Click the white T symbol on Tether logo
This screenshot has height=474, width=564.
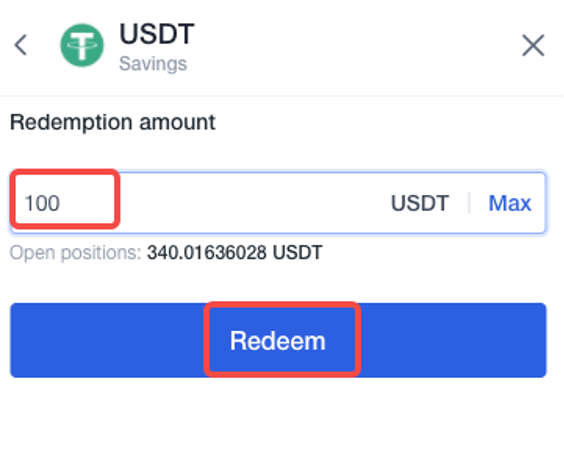pos(82,46)
